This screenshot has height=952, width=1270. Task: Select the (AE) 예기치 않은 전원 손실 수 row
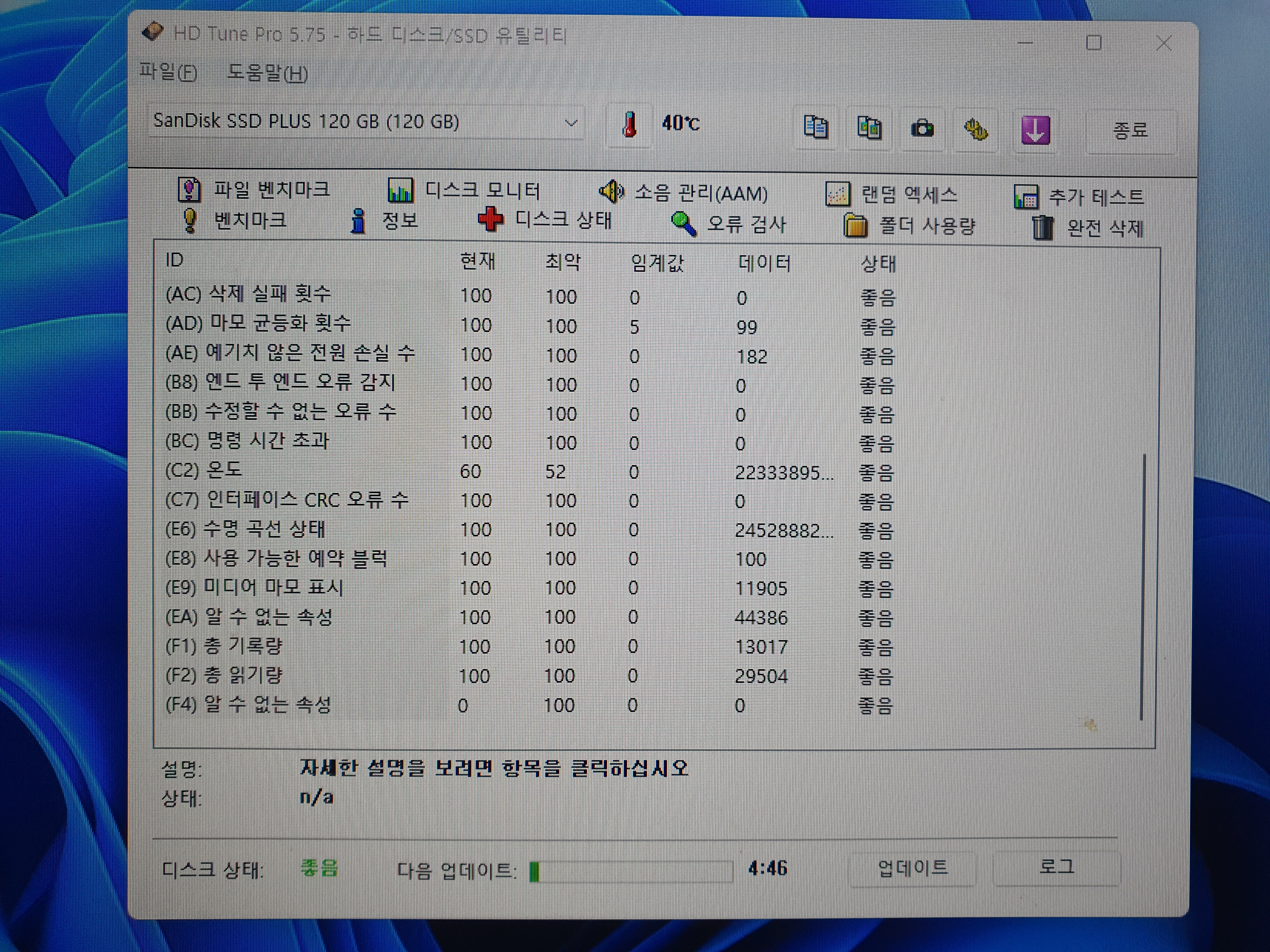coord(531,354)
